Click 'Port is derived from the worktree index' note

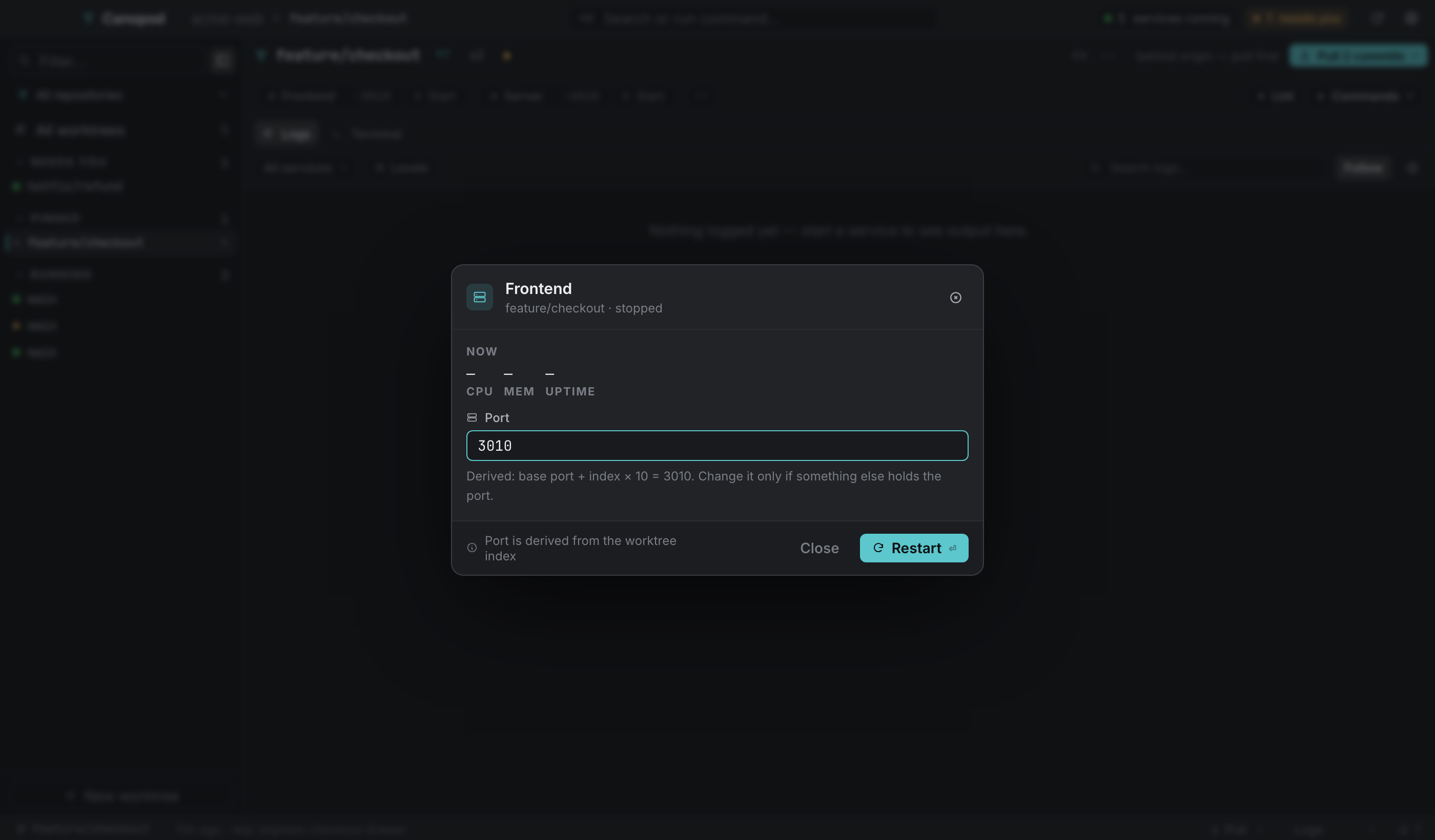tap(580, 548)
